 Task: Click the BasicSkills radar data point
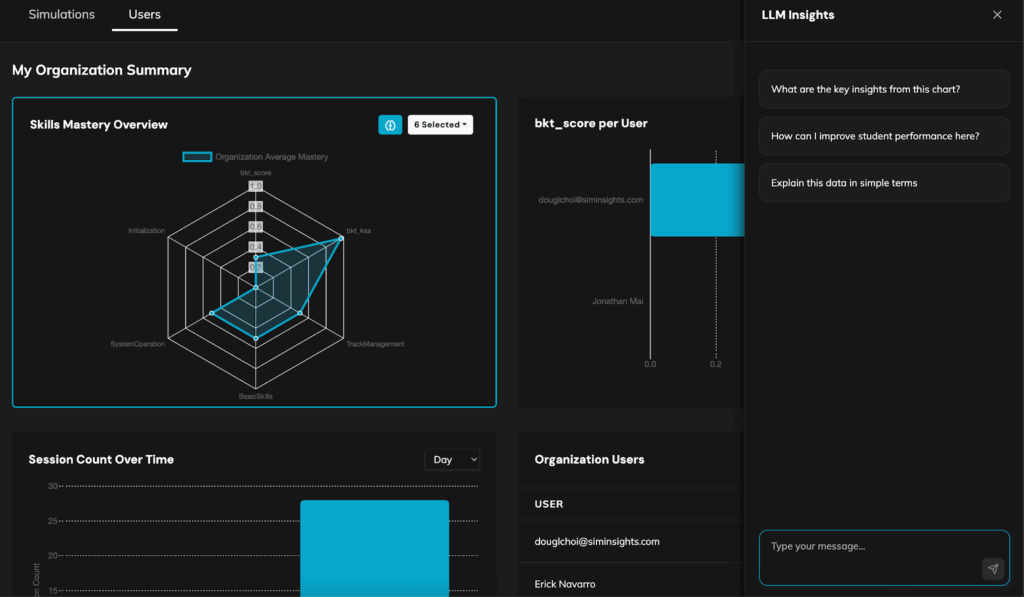click(x=256, y=338)
